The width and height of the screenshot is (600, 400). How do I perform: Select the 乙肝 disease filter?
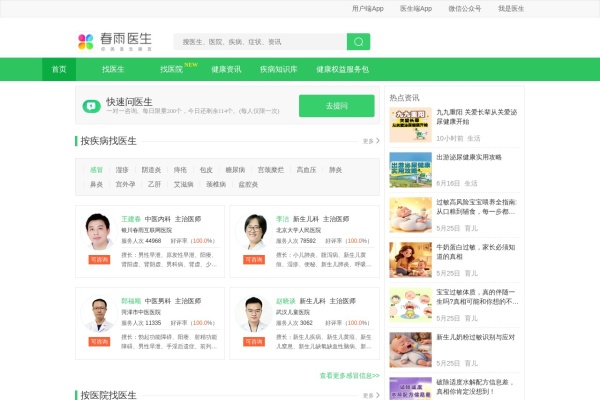[x=154, y=184]
